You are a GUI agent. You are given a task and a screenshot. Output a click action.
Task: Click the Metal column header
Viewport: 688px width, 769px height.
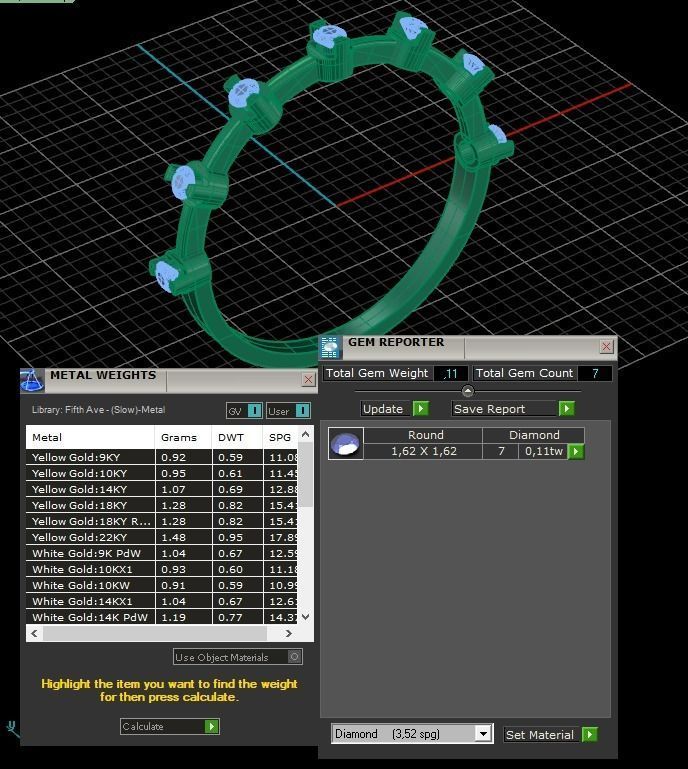pos(90,437)
